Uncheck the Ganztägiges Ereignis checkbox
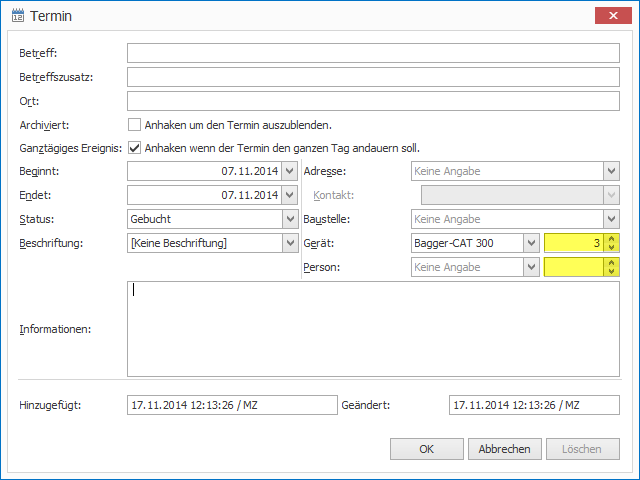Screen dimensions: 640x480 tap(134, 148)
